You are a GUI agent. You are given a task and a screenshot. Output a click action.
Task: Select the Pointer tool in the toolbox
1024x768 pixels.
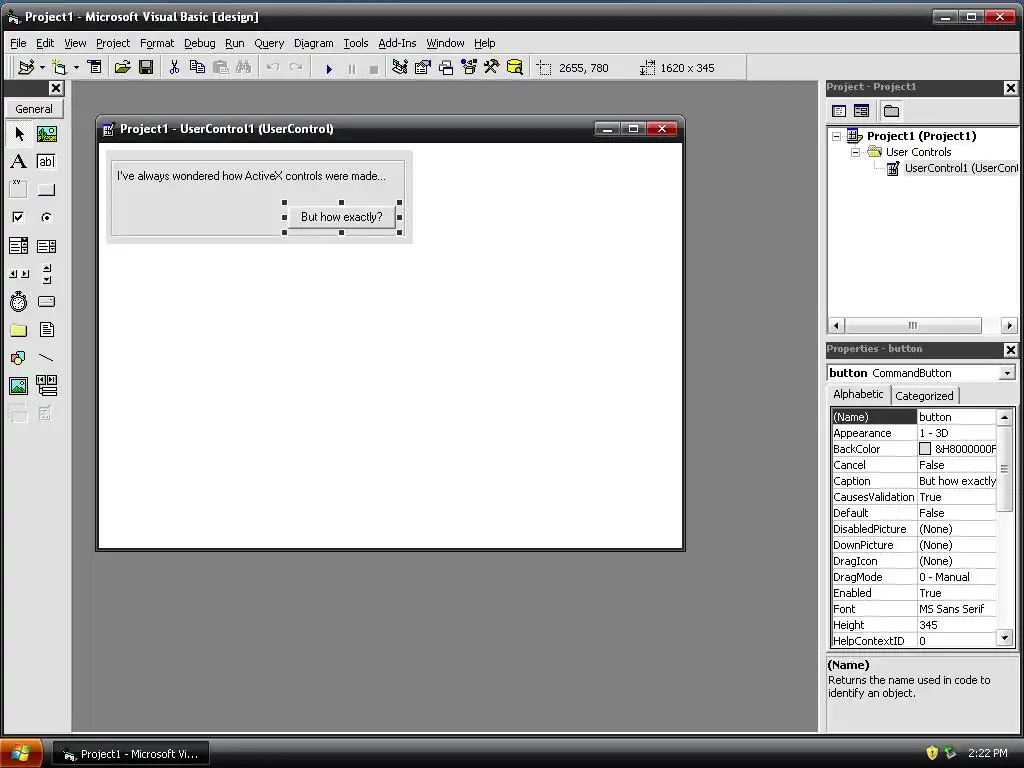[18, 134]
